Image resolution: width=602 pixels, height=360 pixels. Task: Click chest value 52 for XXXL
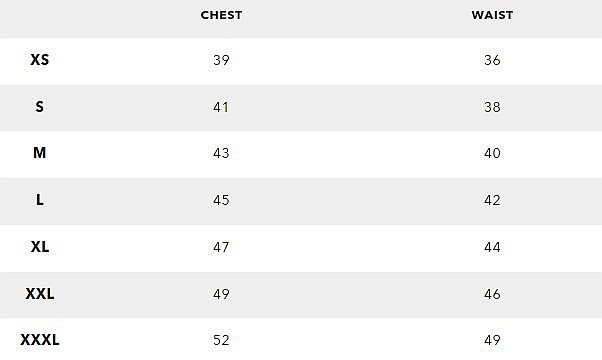[x=221, y=340]
